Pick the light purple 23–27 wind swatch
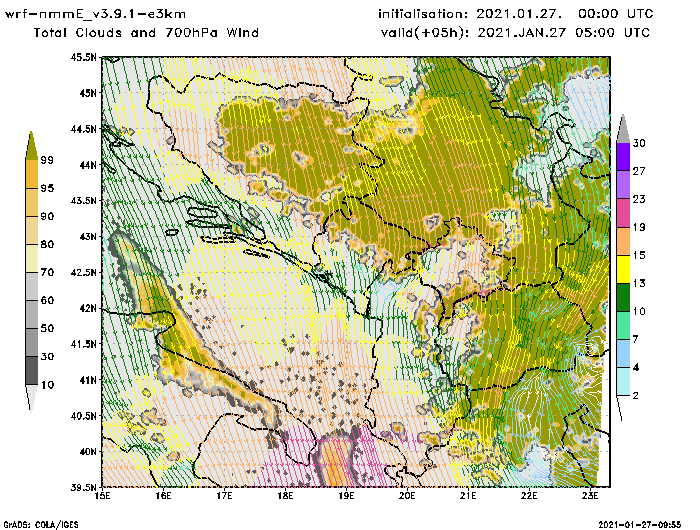Viewport: 700px width, 530px height. [x=623, y=185]
